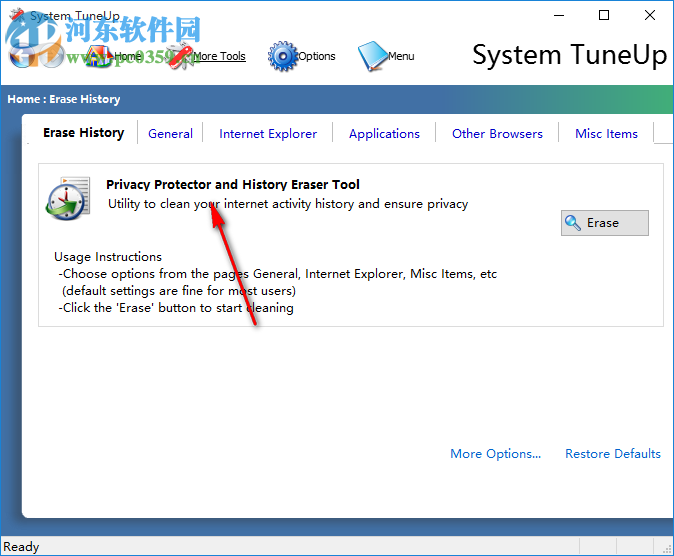
Task: Click the 'Ready' status bar text
Action: (21, 547)
